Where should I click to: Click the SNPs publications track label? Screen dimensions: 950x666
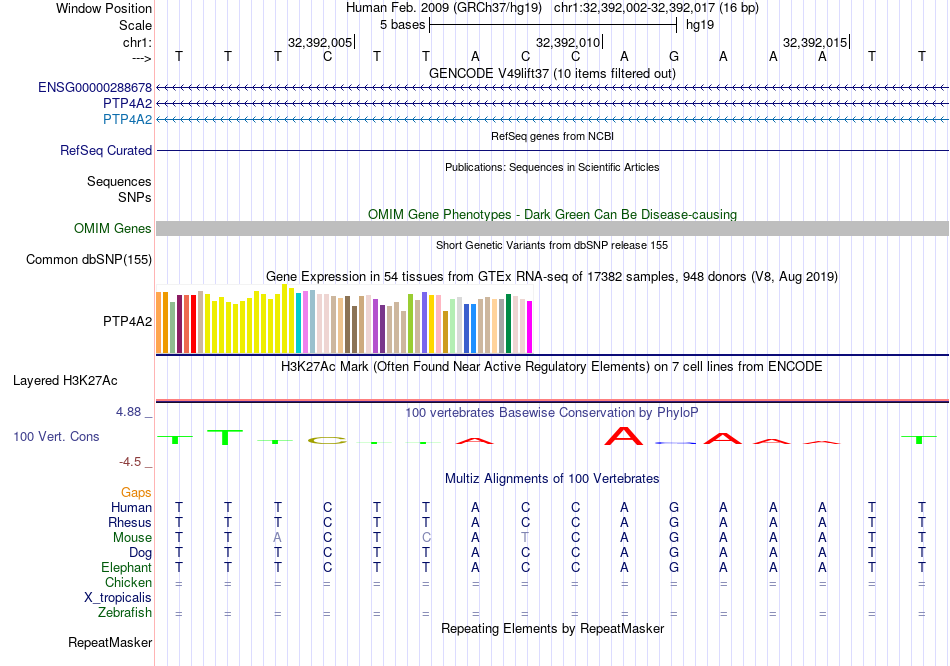[135, 197]
